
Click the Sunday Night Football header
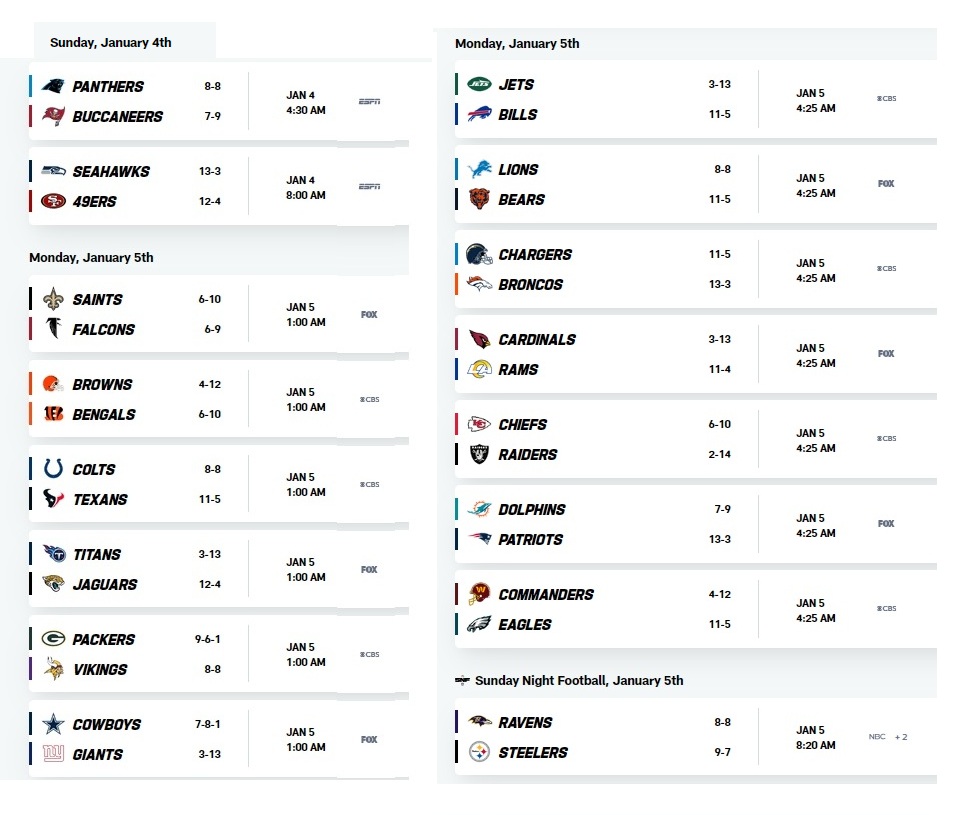point(578,680)
